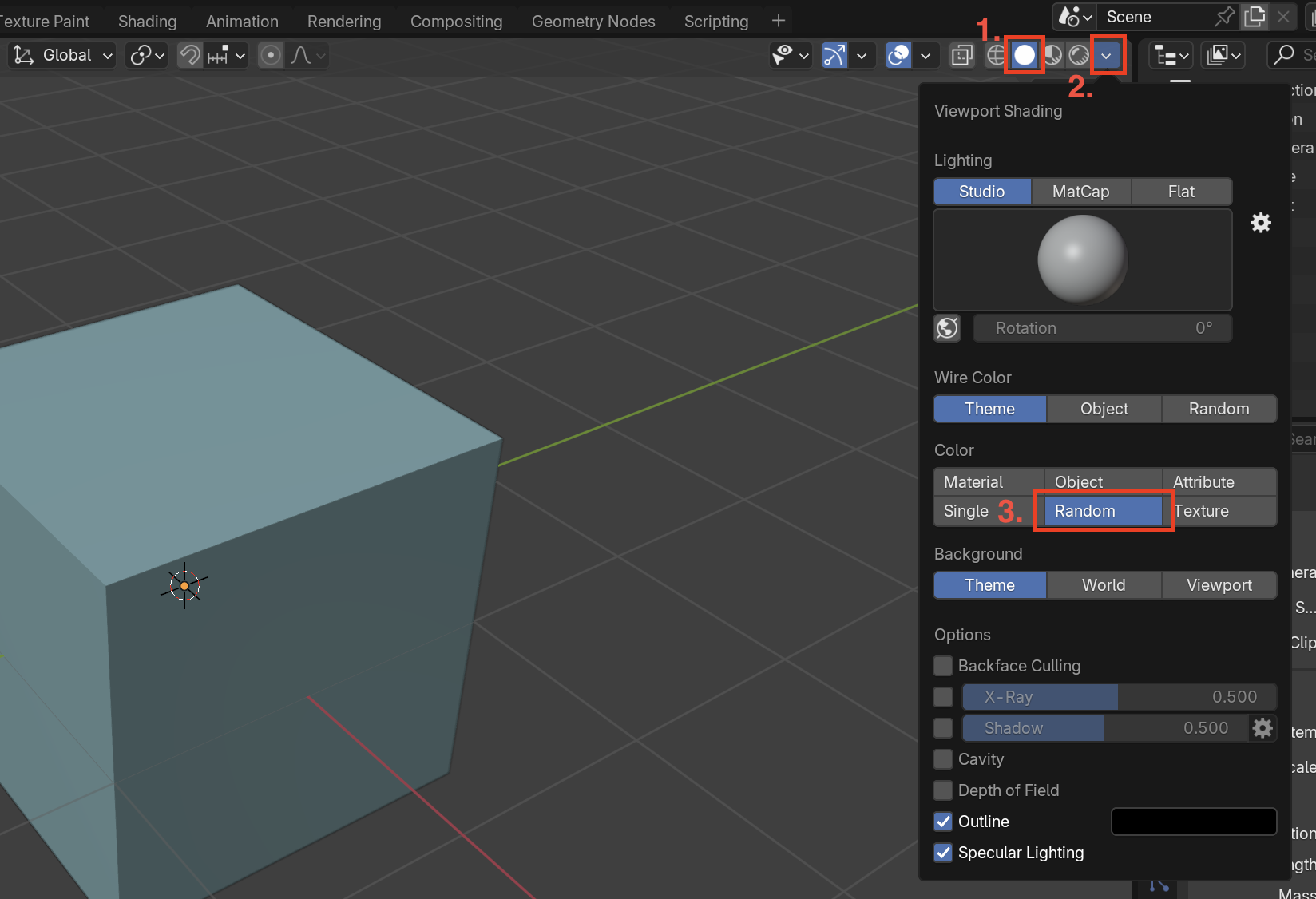Adjust Shadow intensity slider
The image size is (1316, 899).
(1105, 728)
